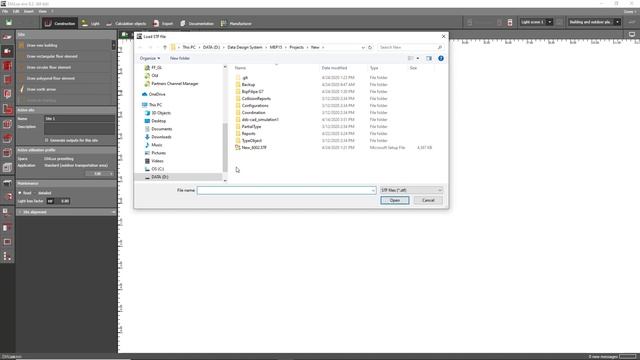Click the refresh icon in address bar
Screen dimensions: 640x360
(370, 47)
